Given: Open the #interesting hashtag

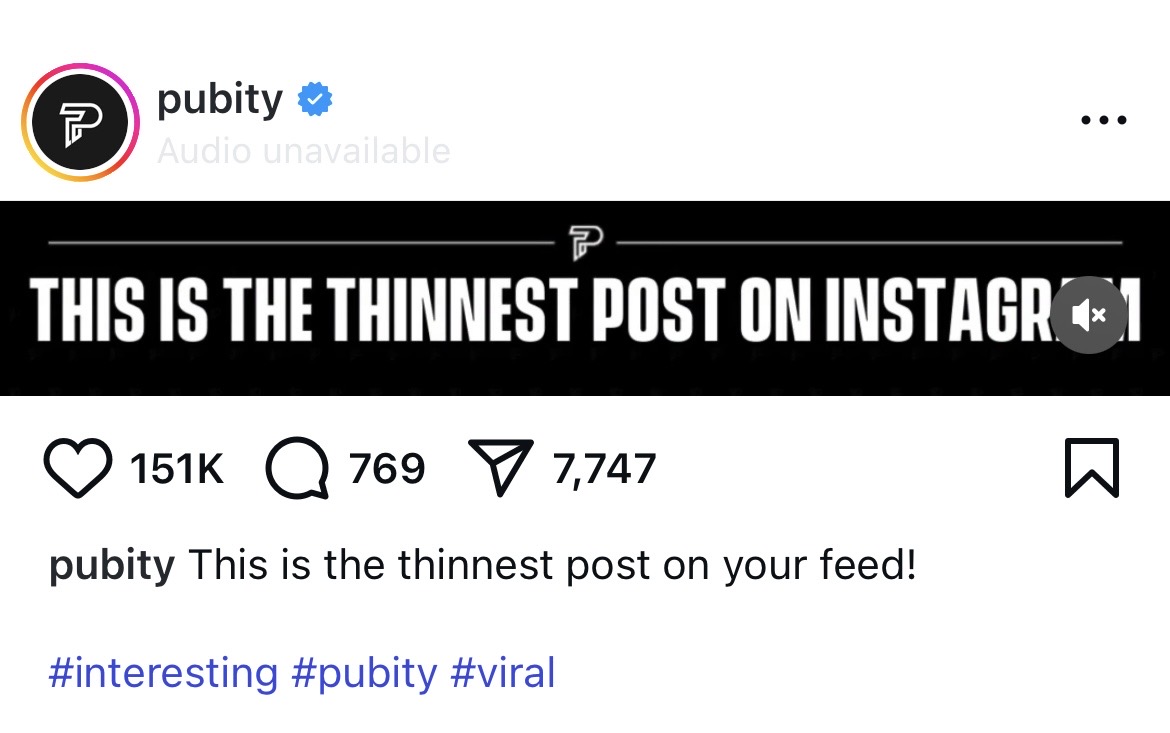Looking at the screenshot, I should (163, 673).
